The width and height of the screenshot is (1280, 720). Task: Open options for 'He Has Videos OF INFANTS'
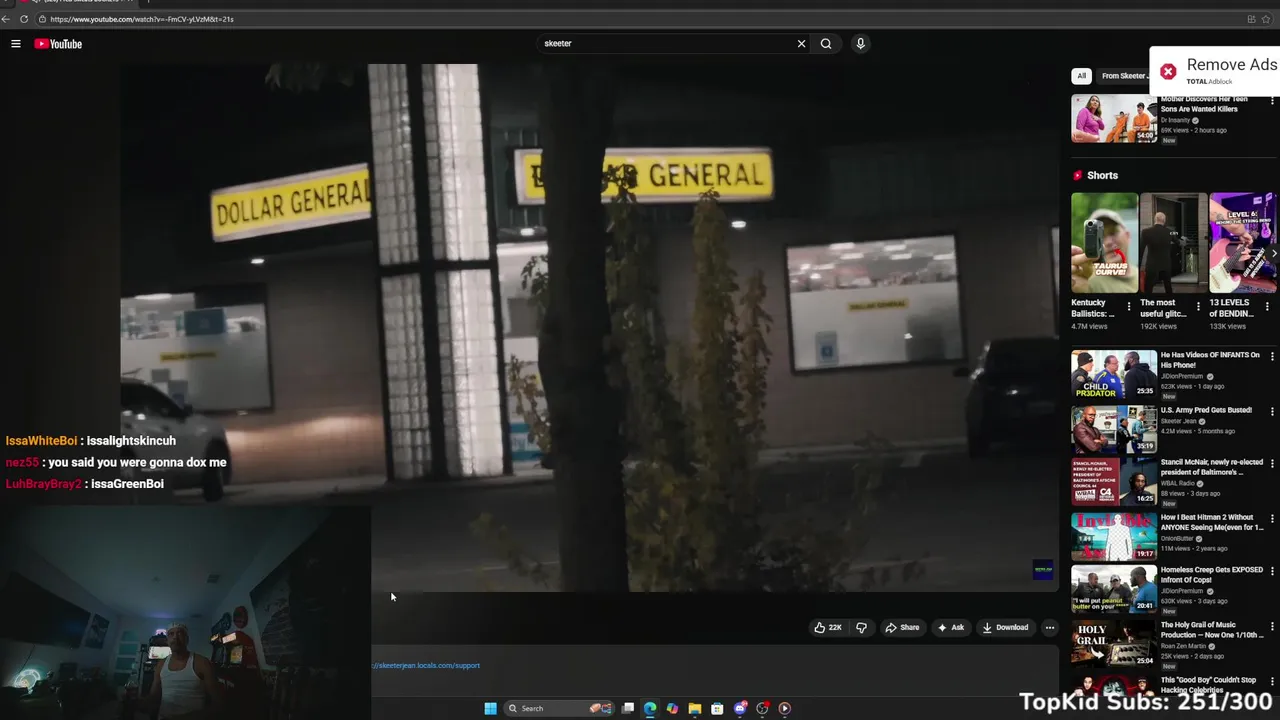(x=1272, y=356)
